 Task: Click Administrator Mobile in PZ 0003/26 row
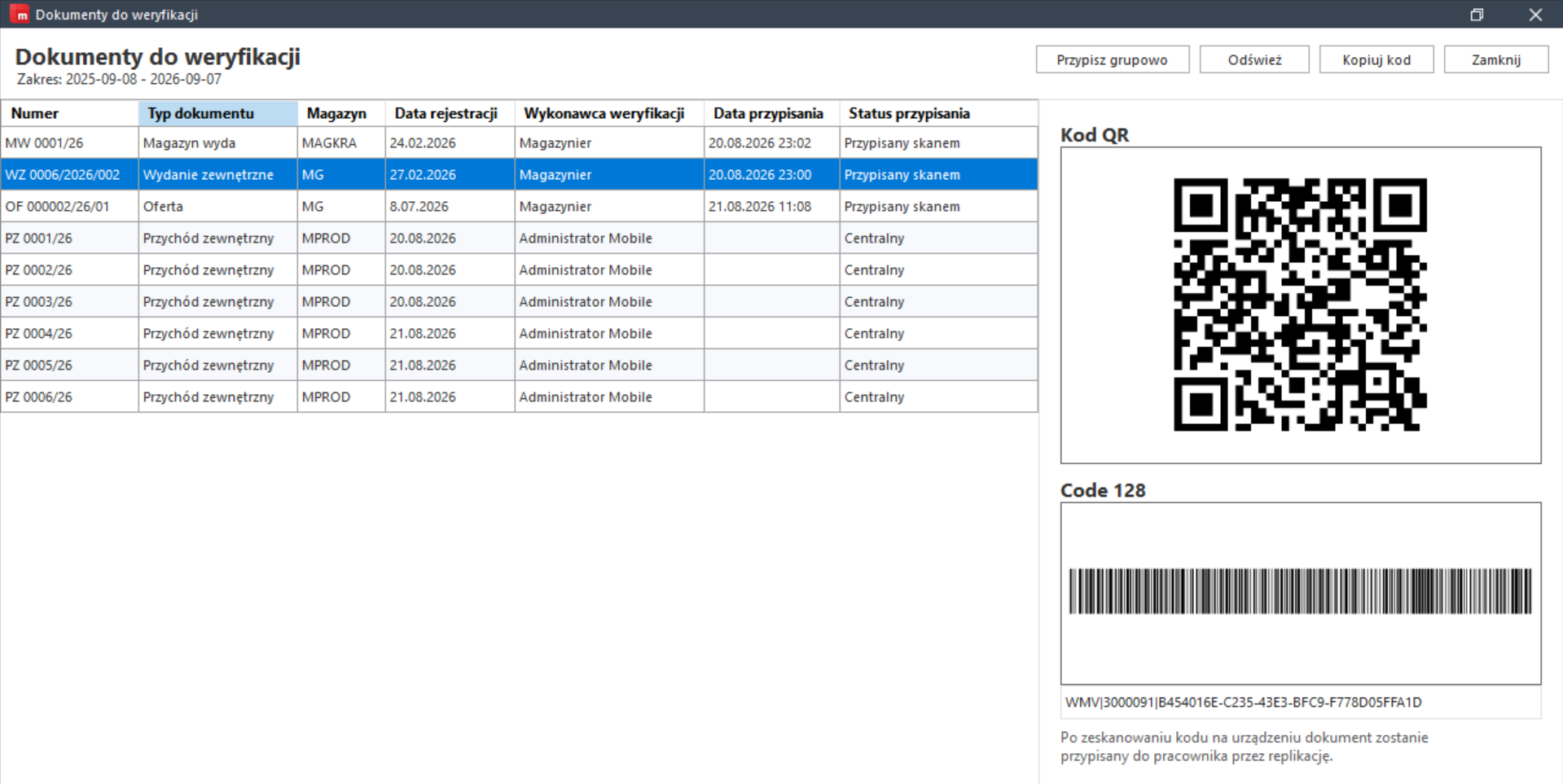click(x=610, y=301)
